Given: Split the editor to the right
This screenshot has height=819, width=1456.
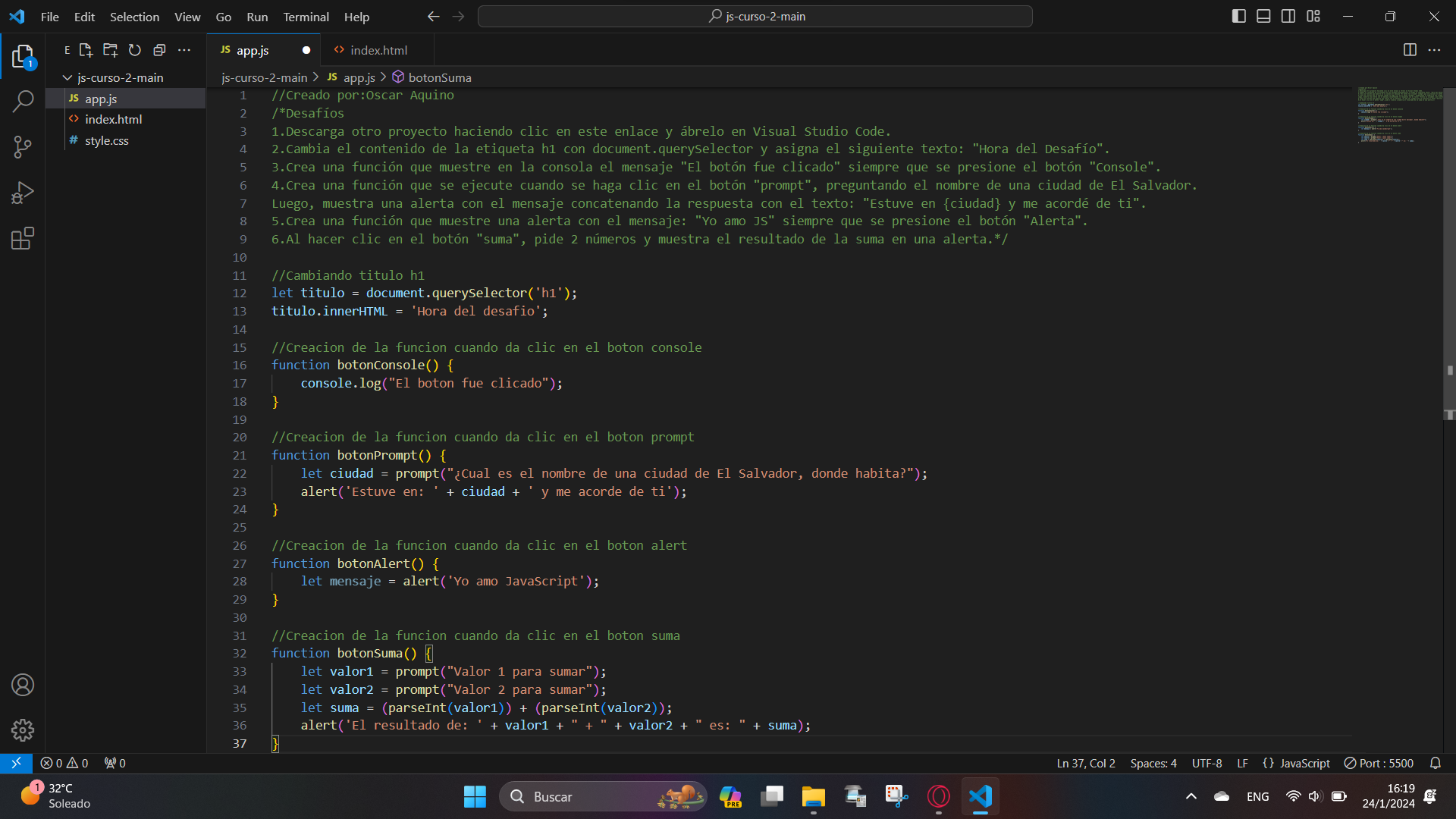Looking at the screenshot, I should point(1410,50).
